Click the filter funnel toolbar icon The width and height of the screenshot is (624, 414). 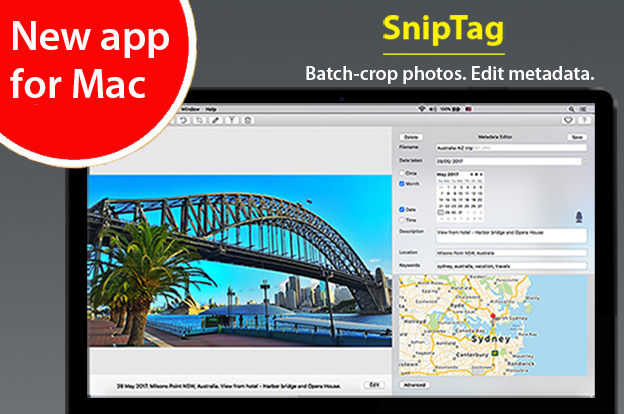click(x=231, y=120)
